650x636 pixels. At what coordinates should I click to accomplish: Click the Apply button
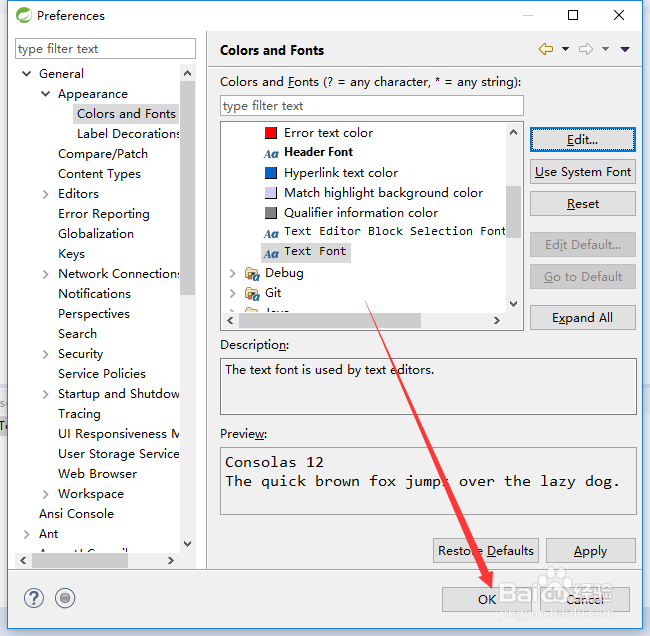(x=590, y=551)
